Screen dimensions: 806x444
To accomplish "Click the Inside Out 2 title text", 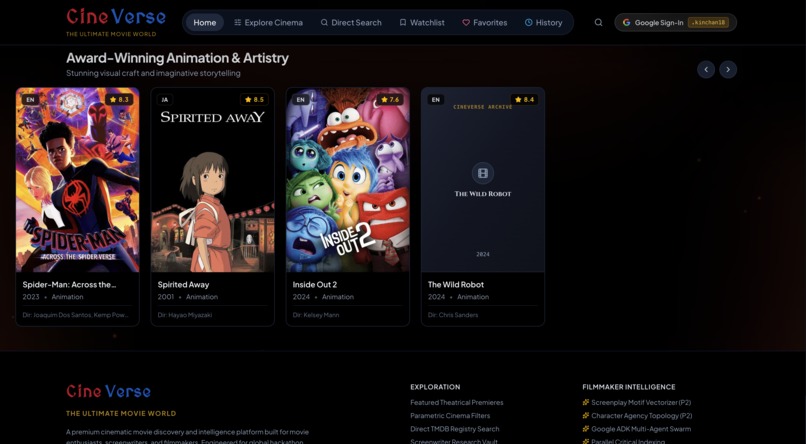I will coord(315,284).
